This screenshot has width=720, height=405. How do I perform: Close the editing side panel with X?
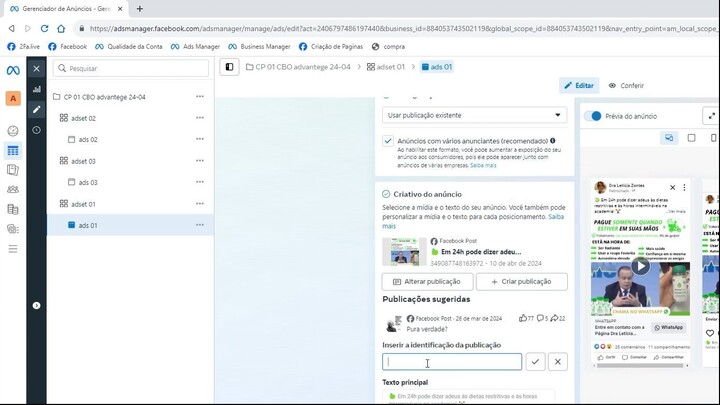click(36, 69)
